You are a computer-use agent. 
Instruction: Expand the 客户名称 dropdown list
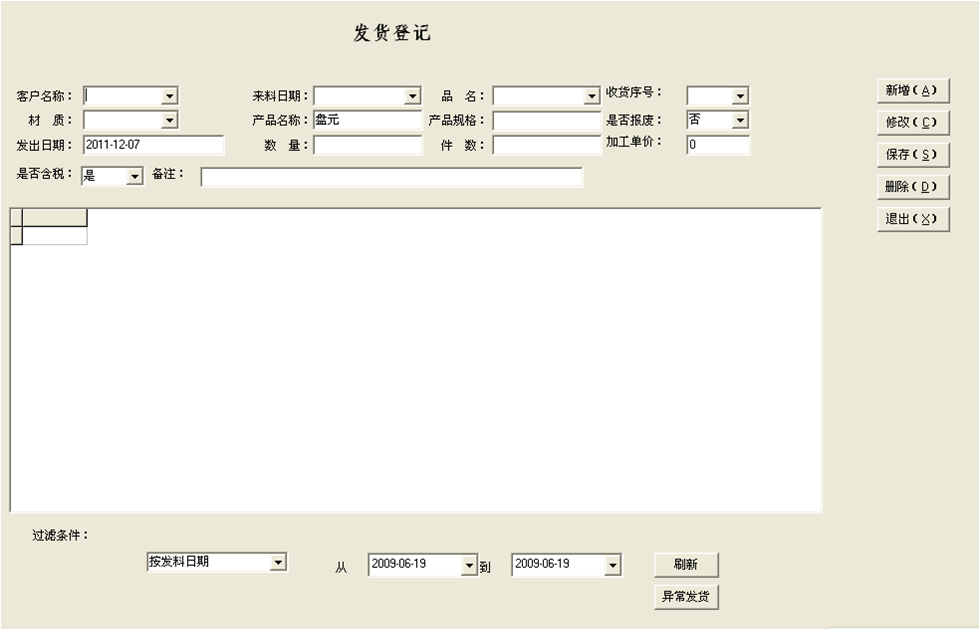coord(169,96)
